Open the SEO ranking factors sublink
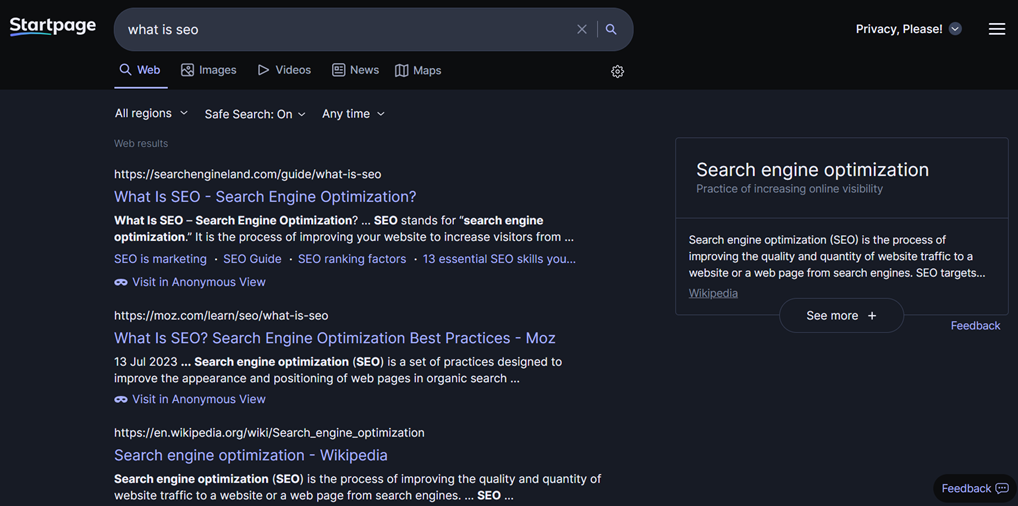The height and width of the screenshot is (506, 1018). (352, 259)
